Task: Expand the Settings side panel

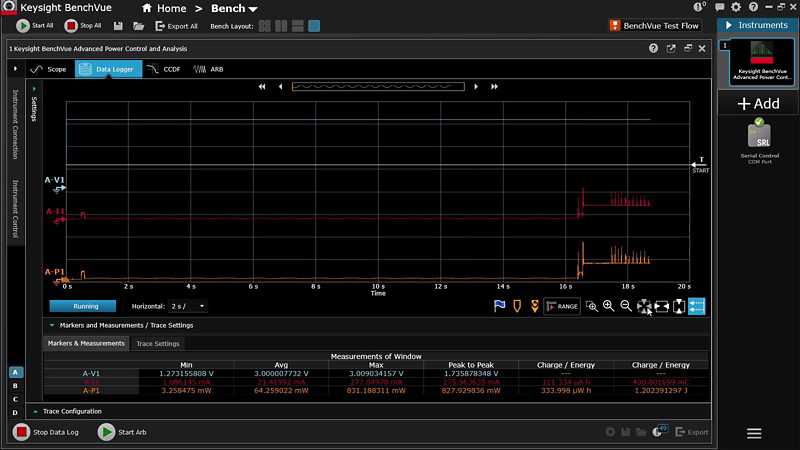Action: tap(34, 106)
